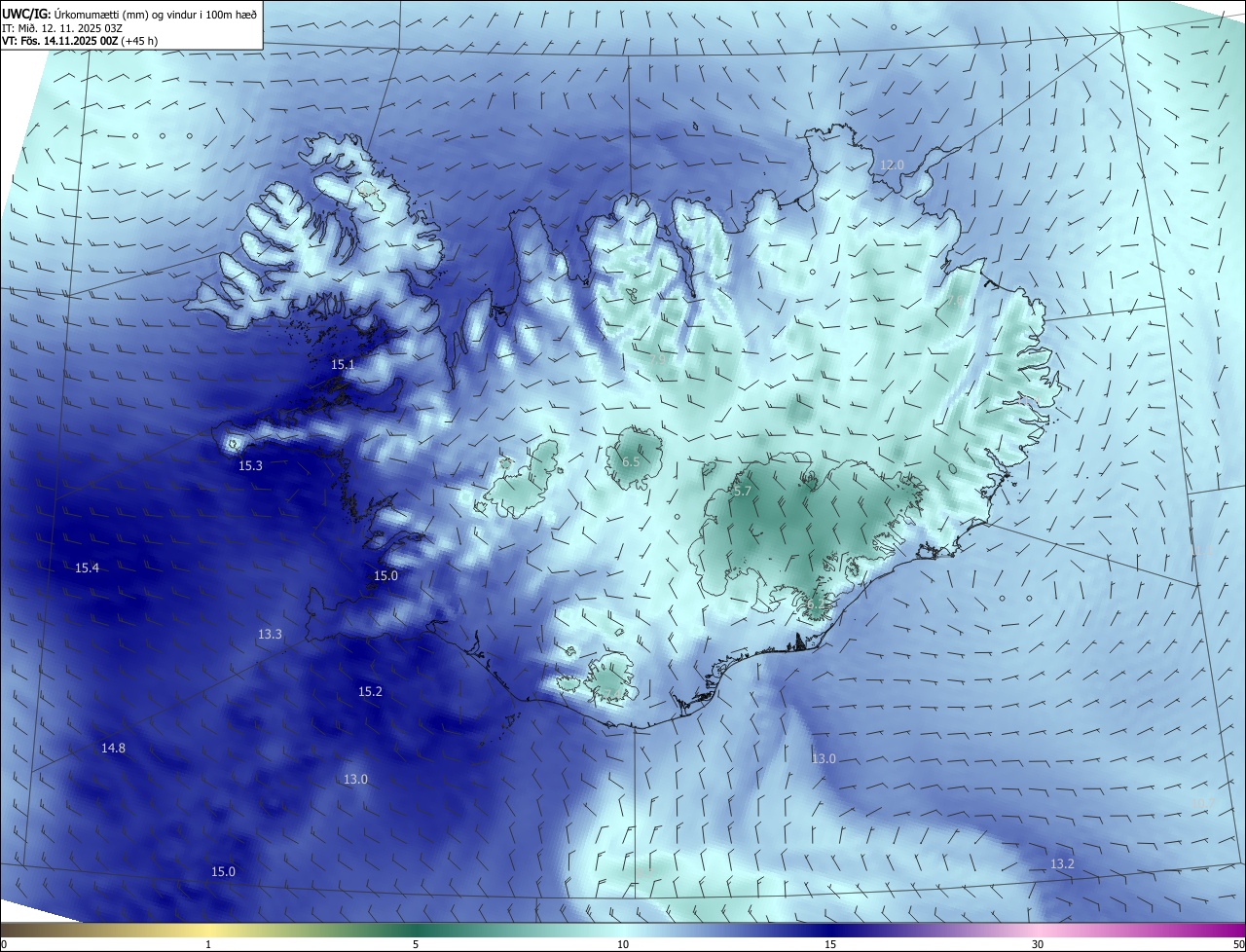
Task: Select the 15.3 value label
Action: pos(250,466)
